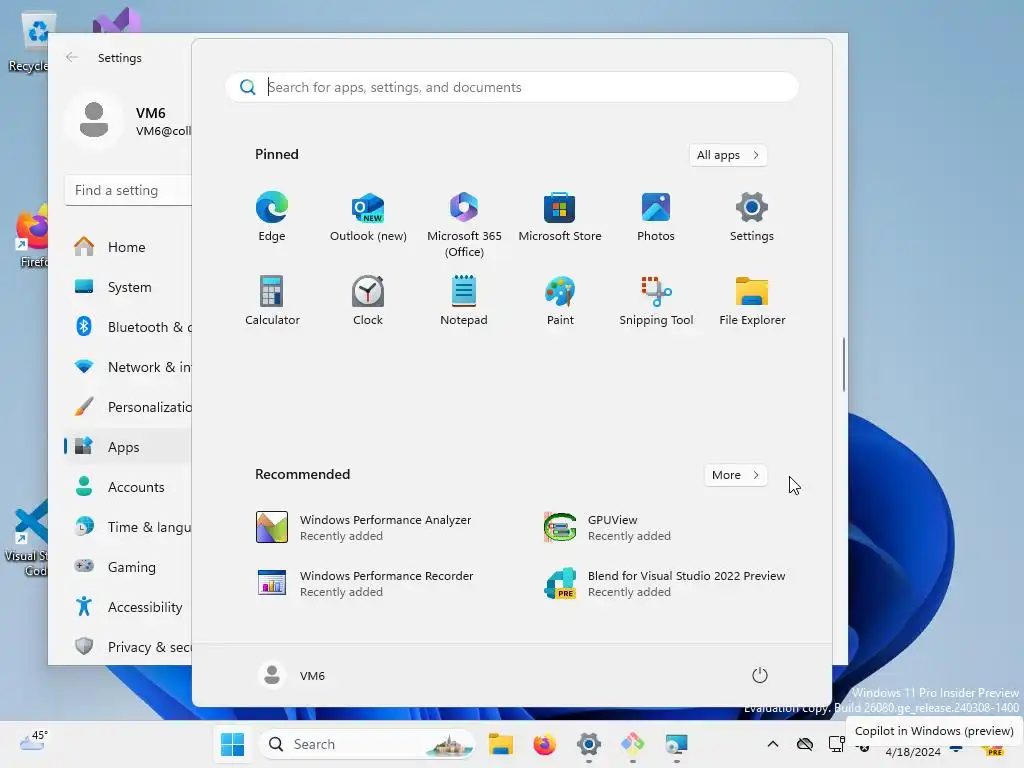This screenshot has width=1024, height=768.
Task: Select Apps in Settings sidebar
Action: pos(127,447)
